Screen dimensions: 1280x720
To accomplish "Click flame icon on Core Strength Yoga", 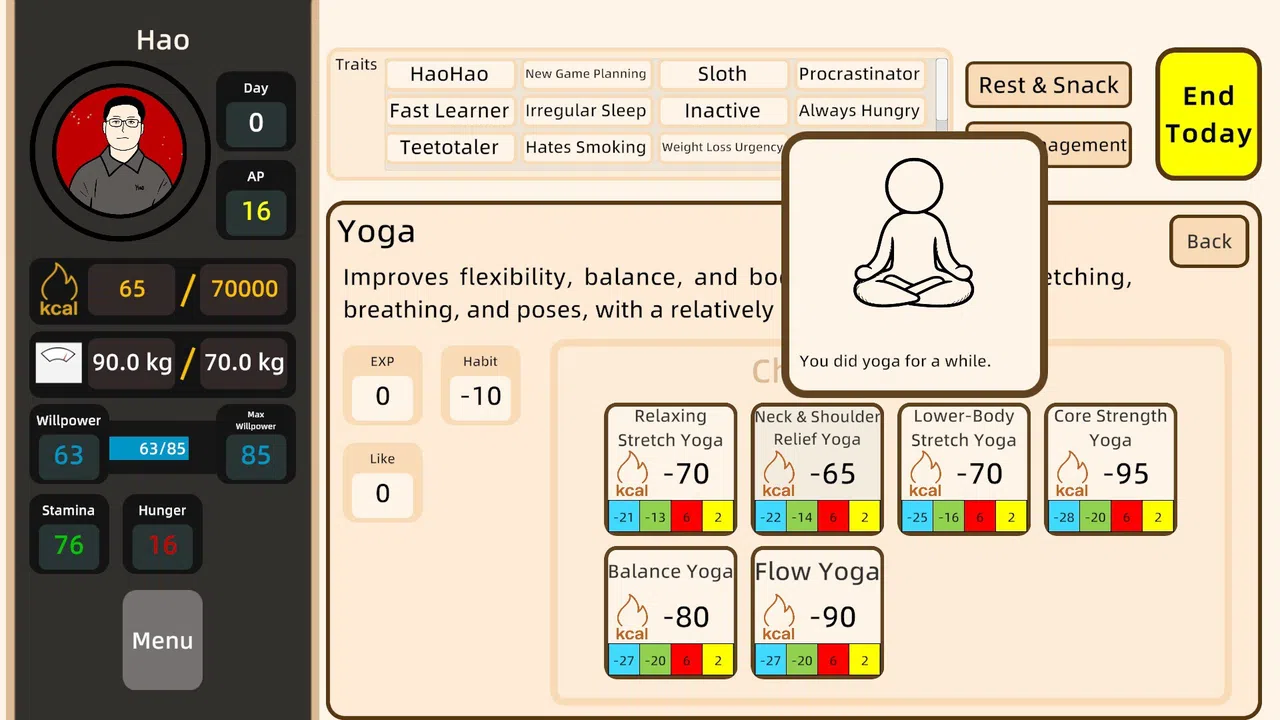I will click(x=1072, y=474).
